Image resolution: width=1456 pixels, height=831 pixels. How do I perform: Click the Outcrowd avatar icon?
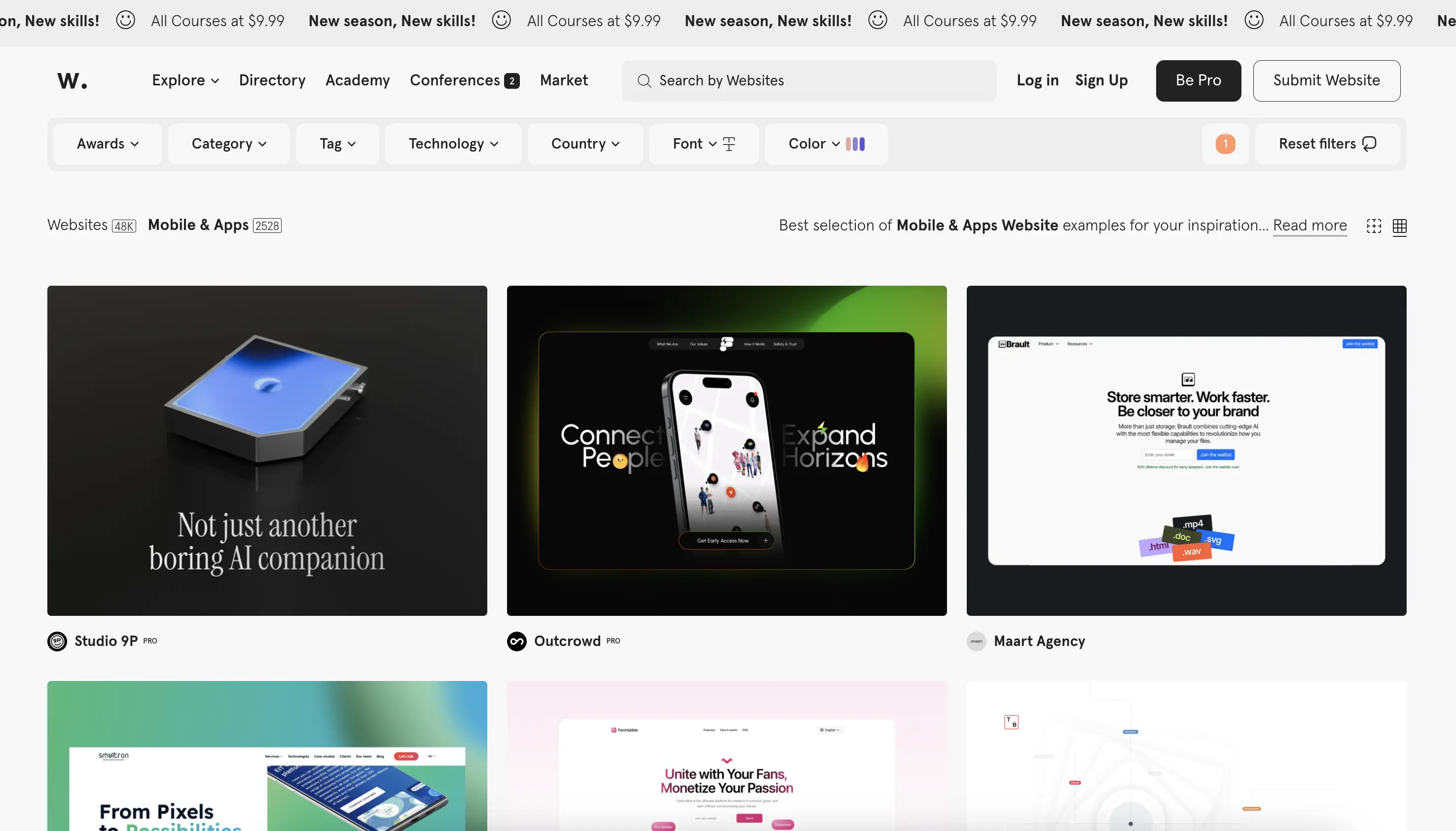tap(517, 641)
